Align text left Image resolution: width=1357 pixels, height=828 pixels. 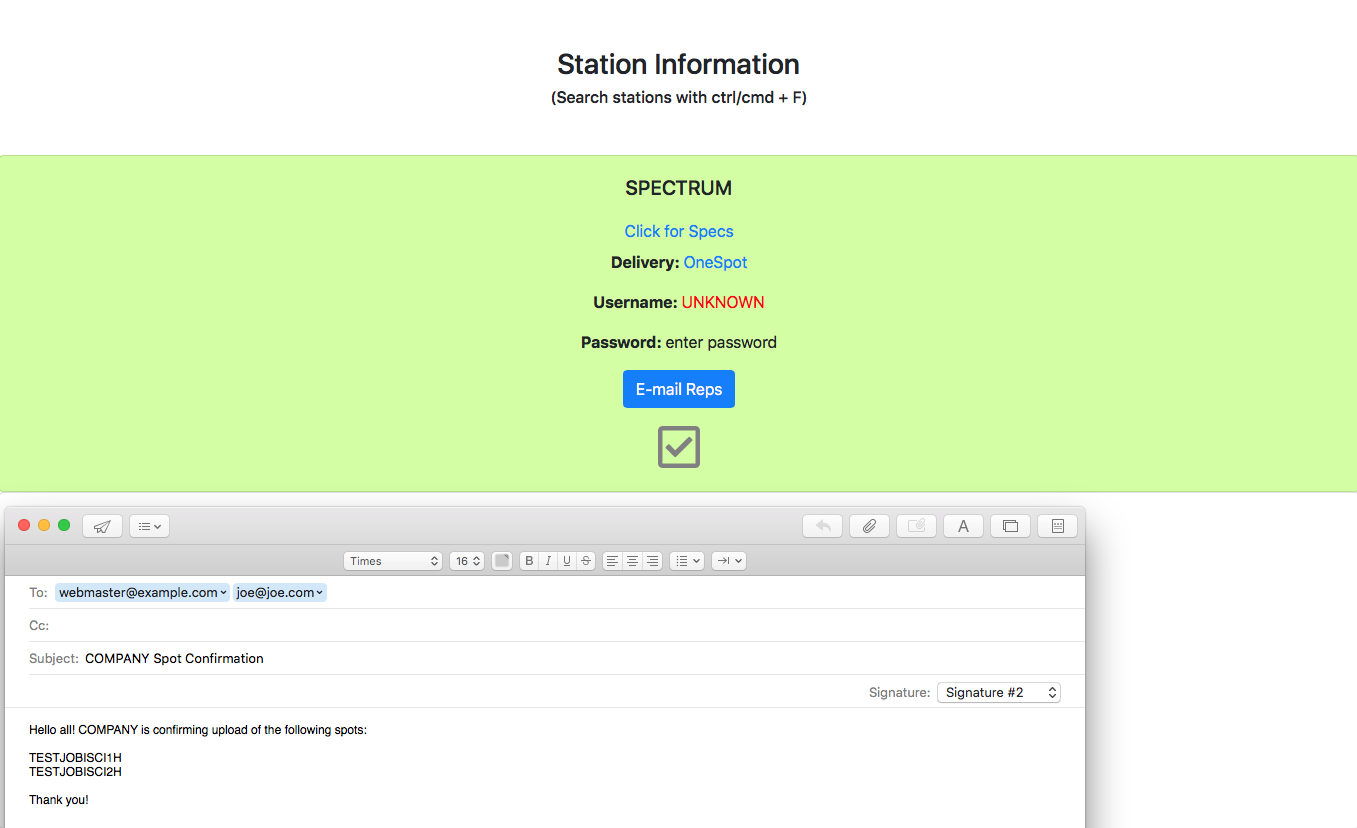[x=612, y=561]
